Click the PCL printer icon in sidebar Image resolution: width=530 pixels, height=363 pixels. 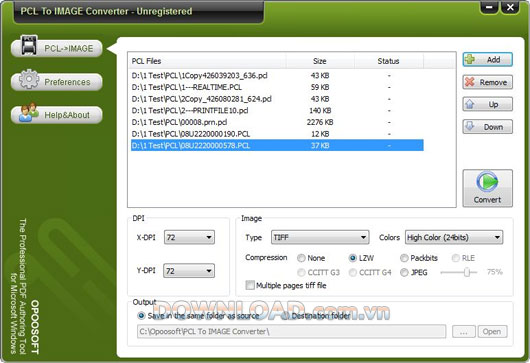29,45
